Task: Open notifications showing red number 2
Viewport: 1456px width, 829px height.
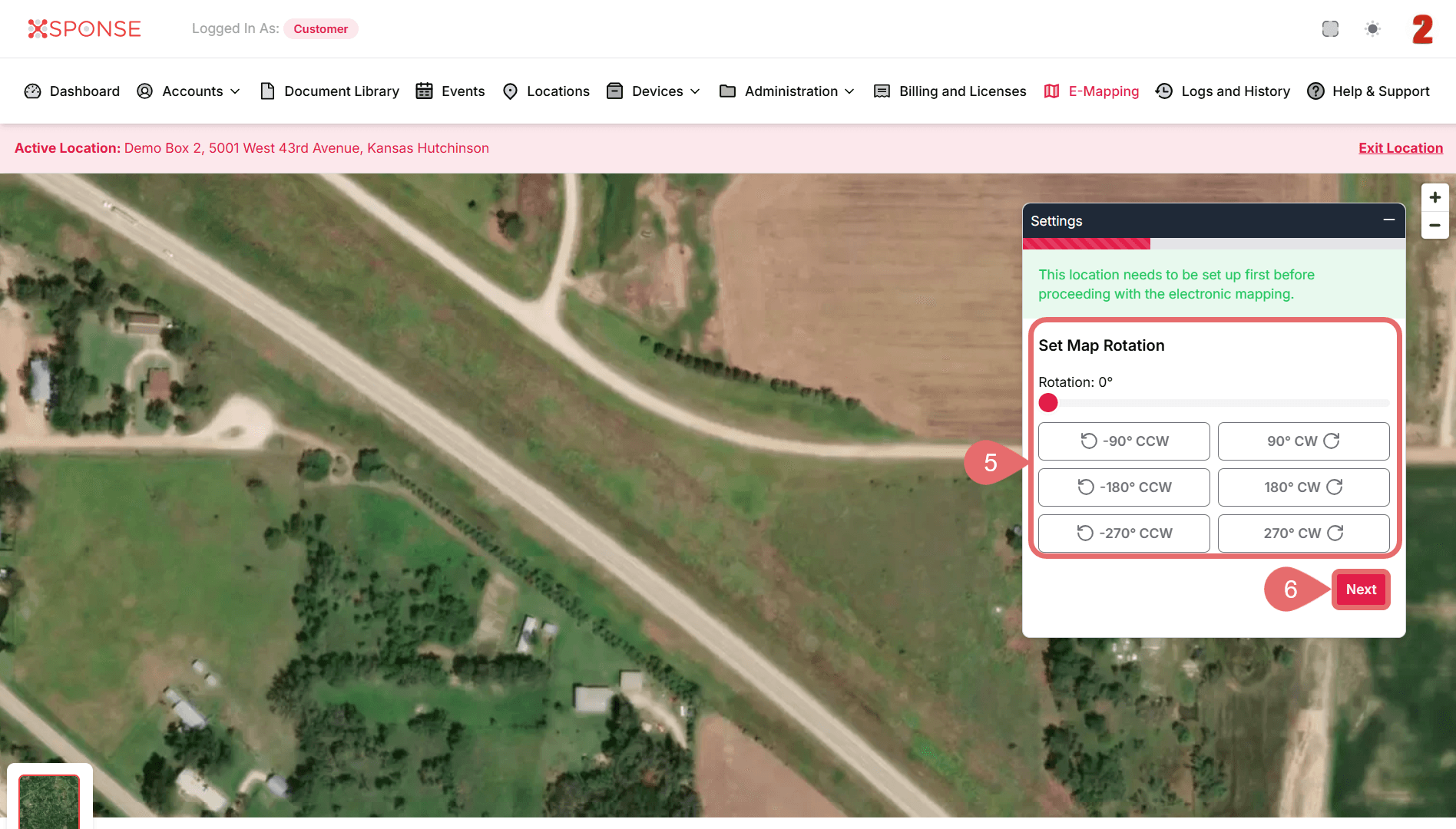Action: click(x=1422, y=29)
